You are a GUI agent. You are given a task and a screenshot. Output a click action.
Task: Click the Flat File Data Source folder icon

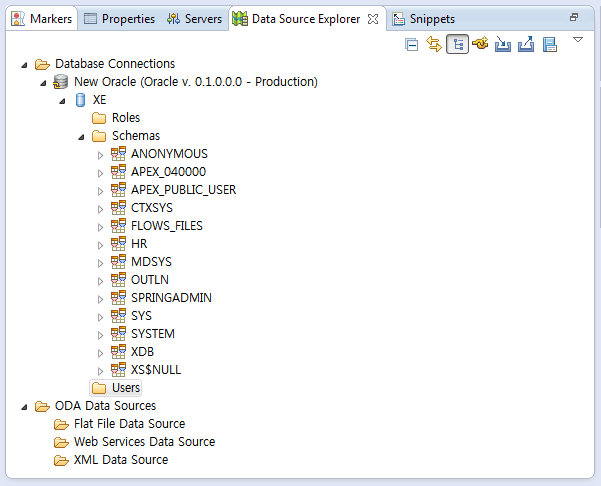61,424
